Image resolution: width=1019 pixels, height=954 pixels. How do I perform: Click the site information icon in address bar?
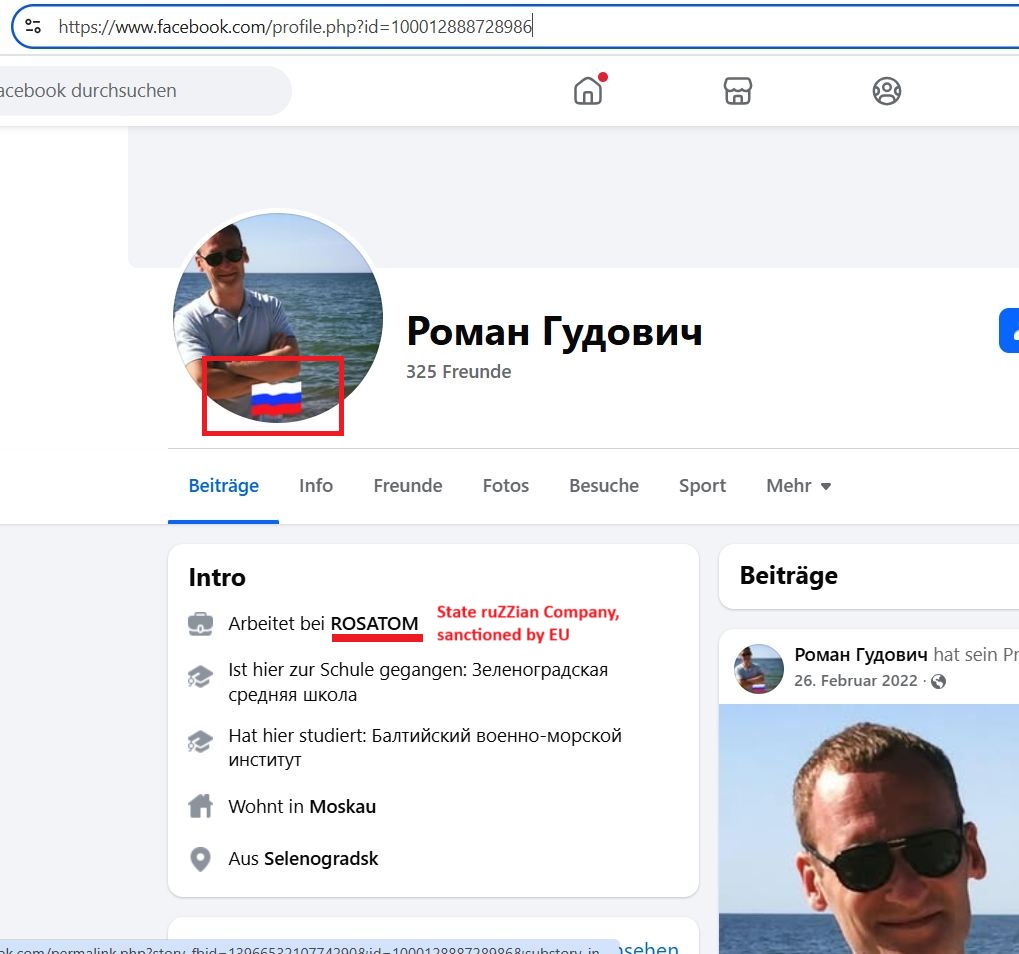(33, 27)
